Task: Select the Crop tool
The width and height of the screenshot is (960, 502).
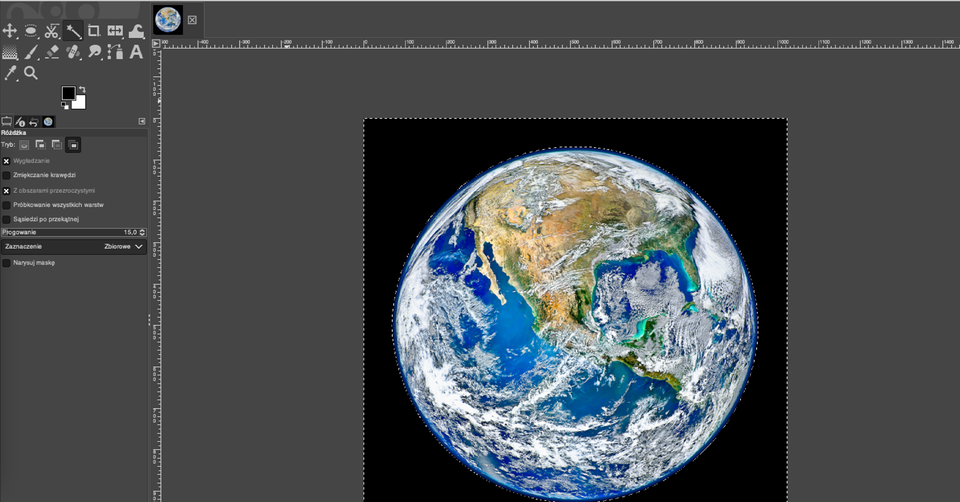Action: tap(94, 31)
